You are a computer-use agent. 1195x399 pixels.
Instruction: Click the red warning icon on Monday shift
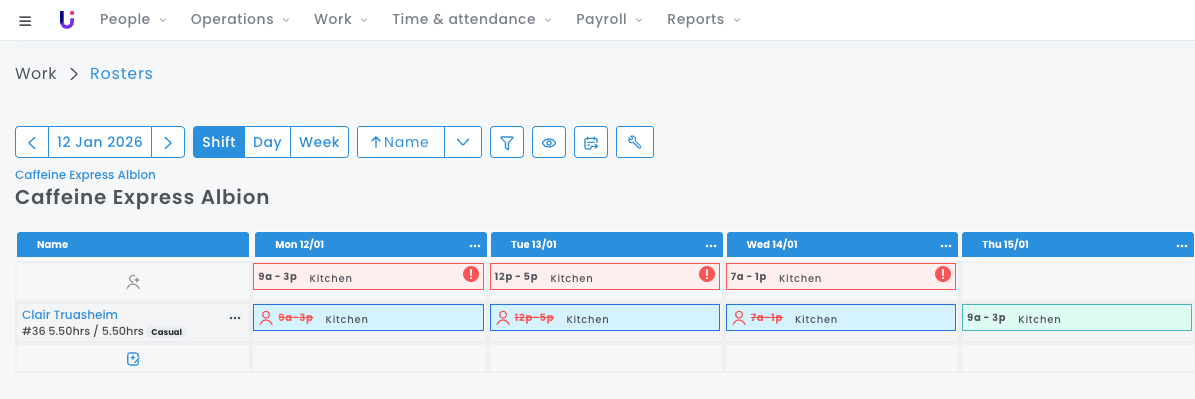pyautogui.click(x=471, y=274)
